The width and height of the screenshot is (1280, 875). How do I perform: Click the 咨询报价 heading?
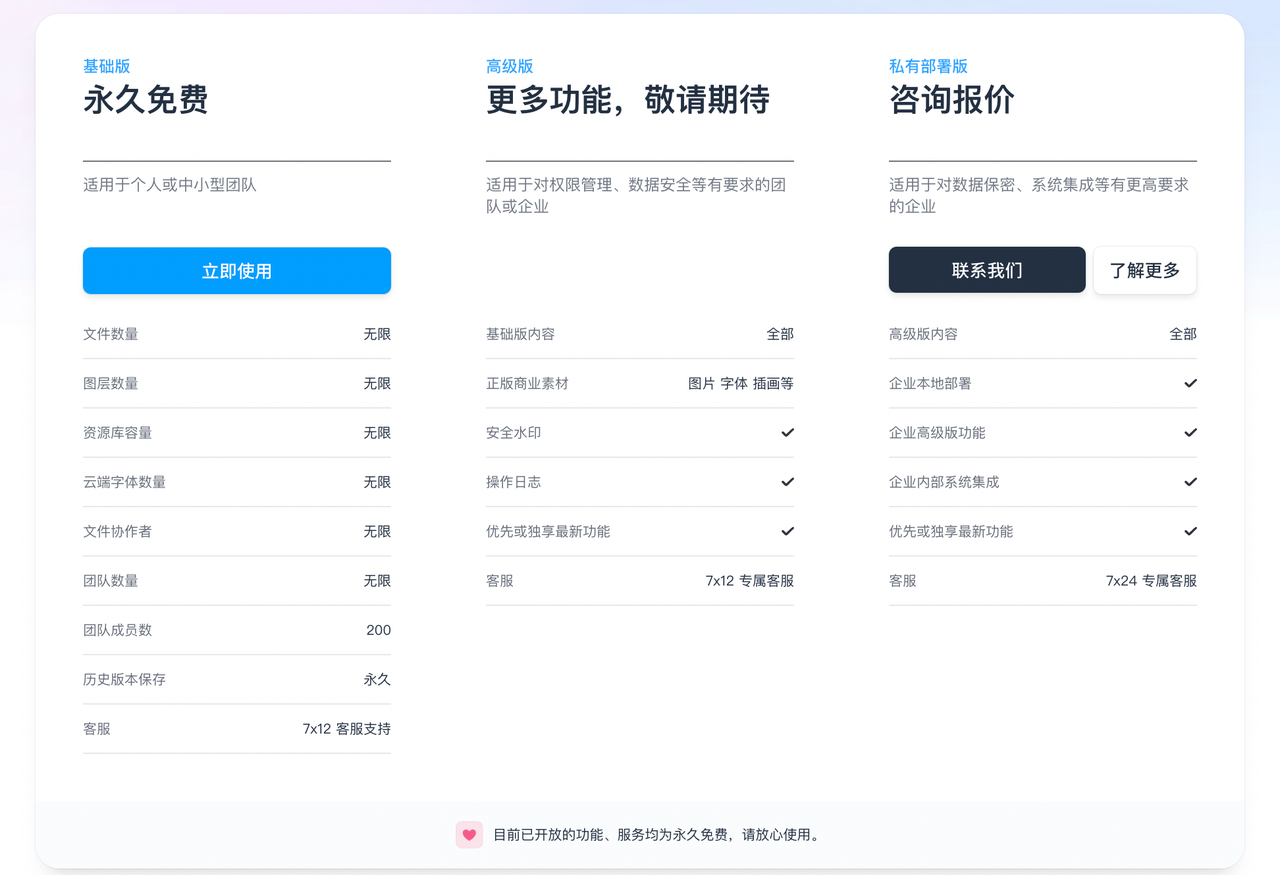click(951, 100)
